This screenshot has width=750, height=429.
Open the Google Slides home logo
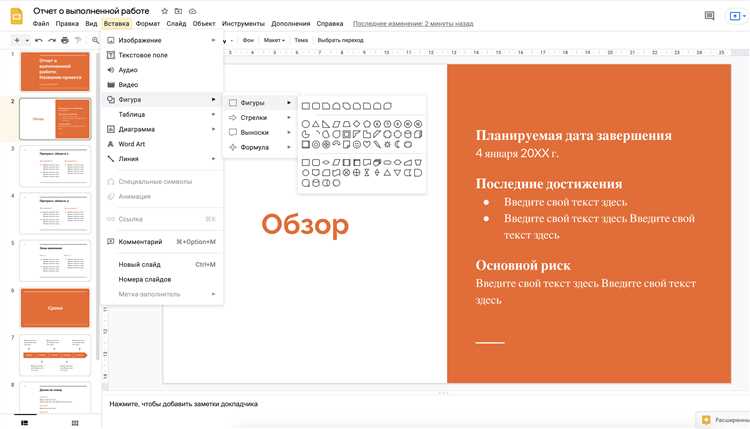[16, 16]
